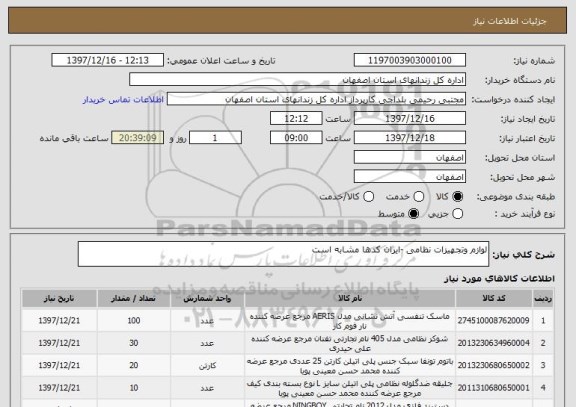Click the شرح کلی نیاز text area

coord(283,254)
